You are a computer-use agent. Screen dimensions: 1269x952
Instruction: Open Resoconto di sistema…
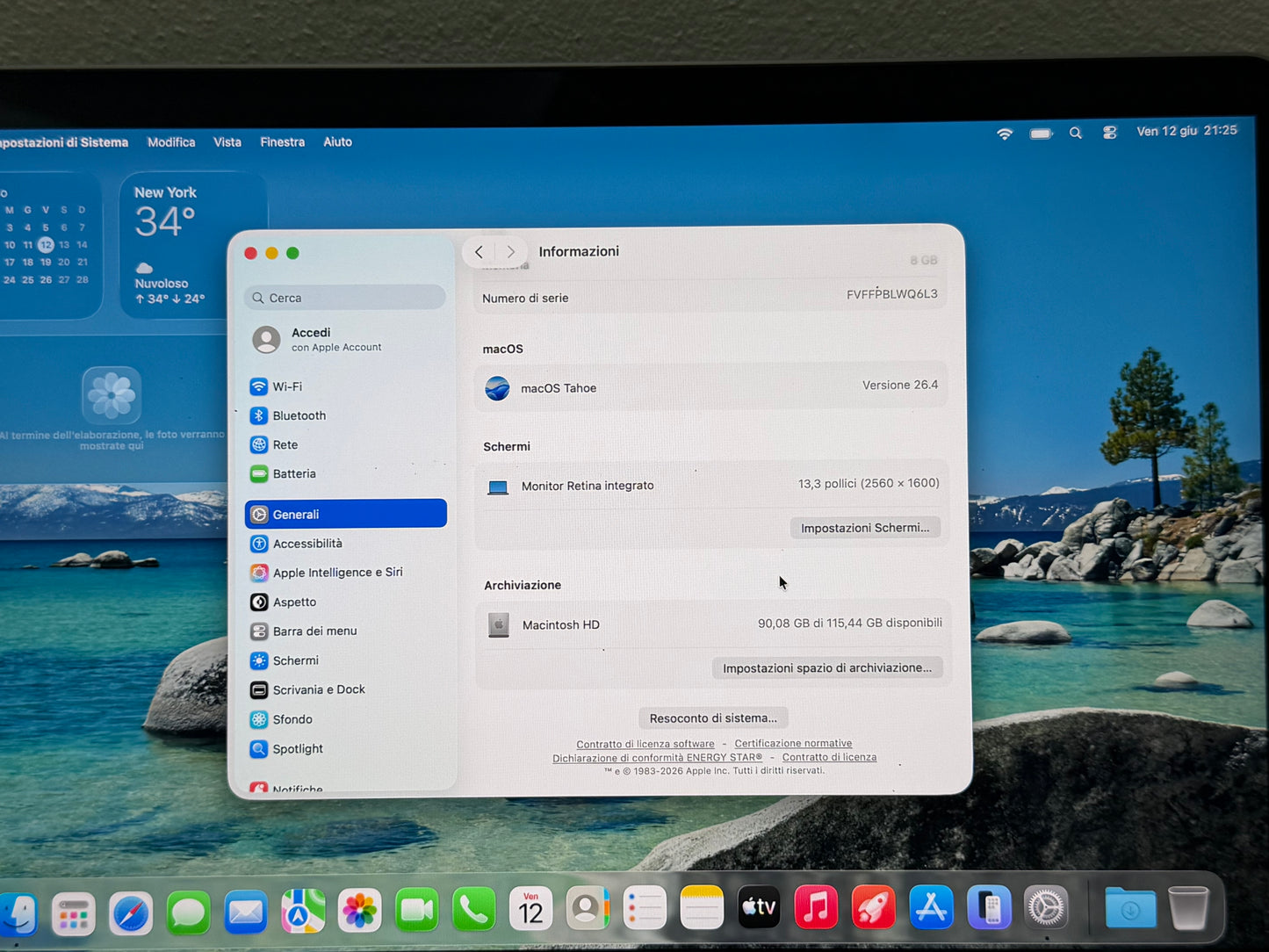pyautogui.click(x=713, y=718)
